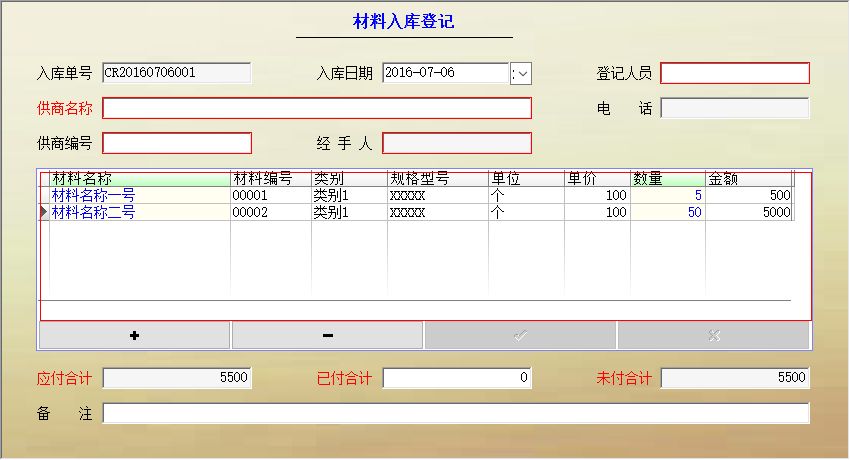Click 类别1 in the 材料名称二号 row
850x460 pixels.
[x=350, y=212]
